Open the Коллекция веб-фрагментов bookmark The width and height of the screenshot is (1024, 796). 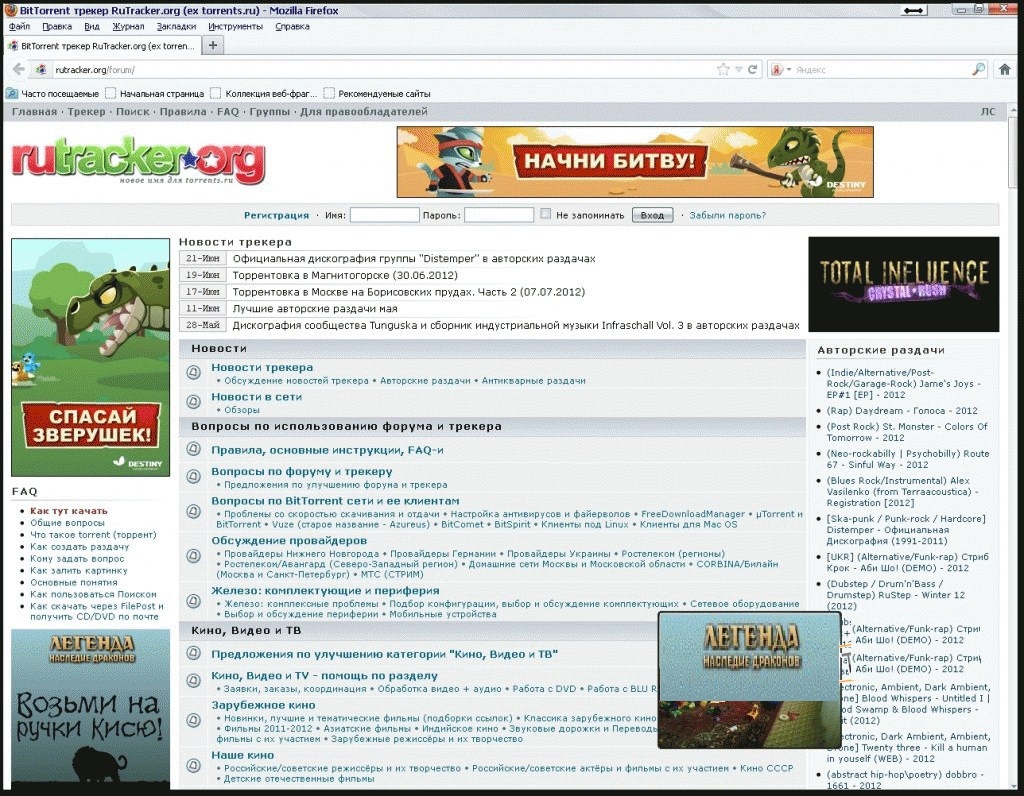263,93
